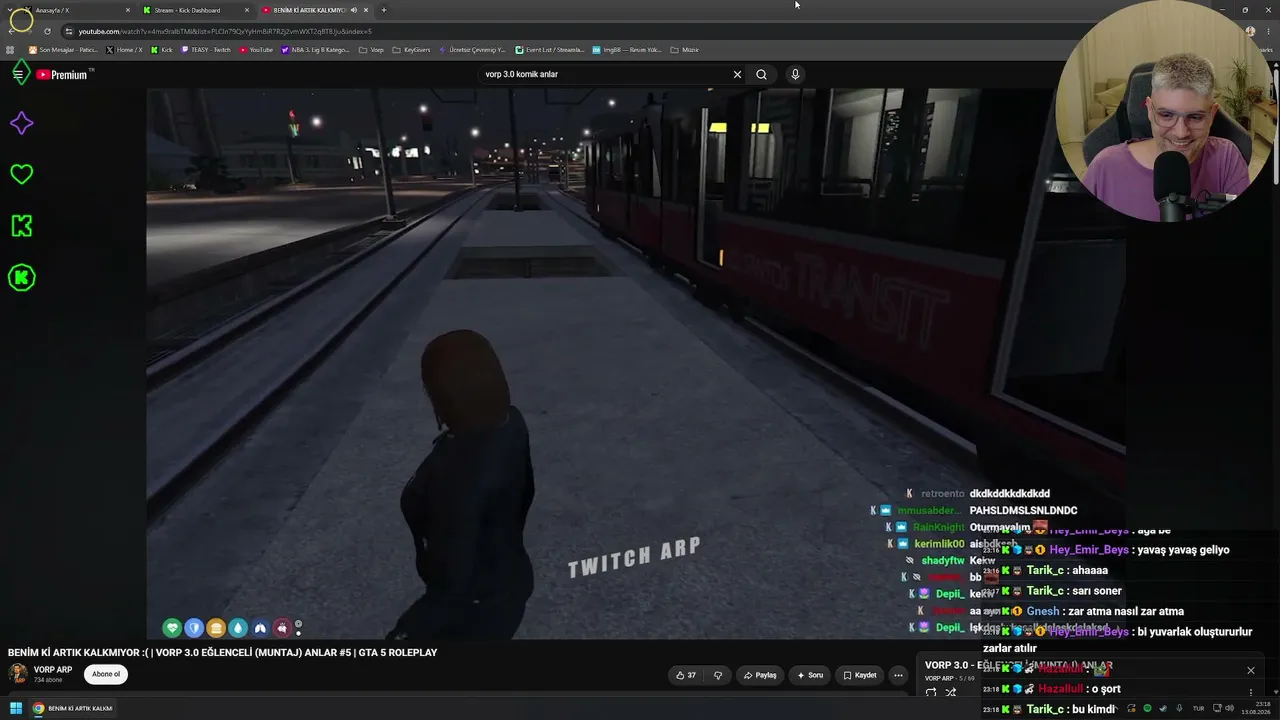Open more actions three-dot menu
This screenshot has height=720, width=1280.
[898, 675]
